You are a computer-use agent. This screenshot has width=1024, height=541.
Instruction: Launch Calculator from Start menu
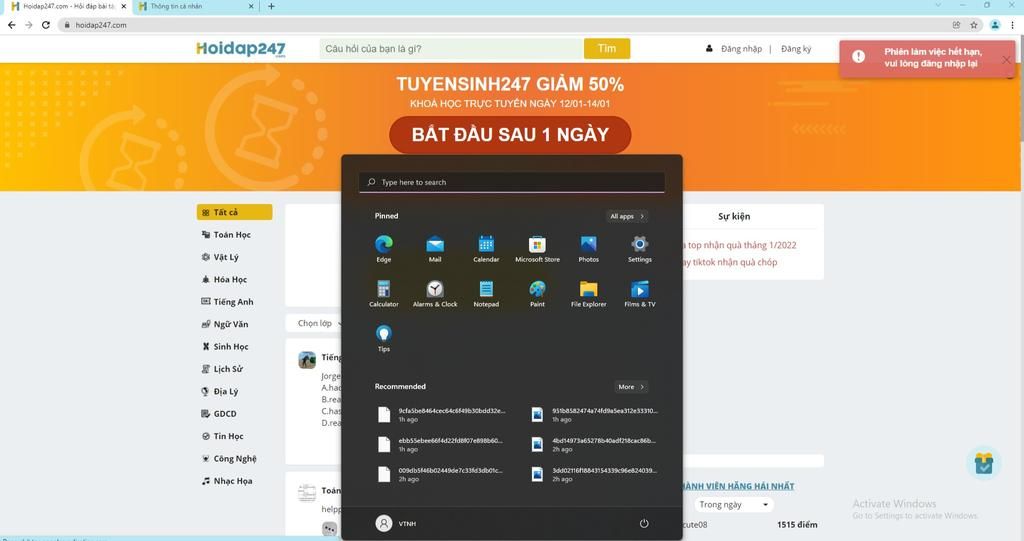383,293
